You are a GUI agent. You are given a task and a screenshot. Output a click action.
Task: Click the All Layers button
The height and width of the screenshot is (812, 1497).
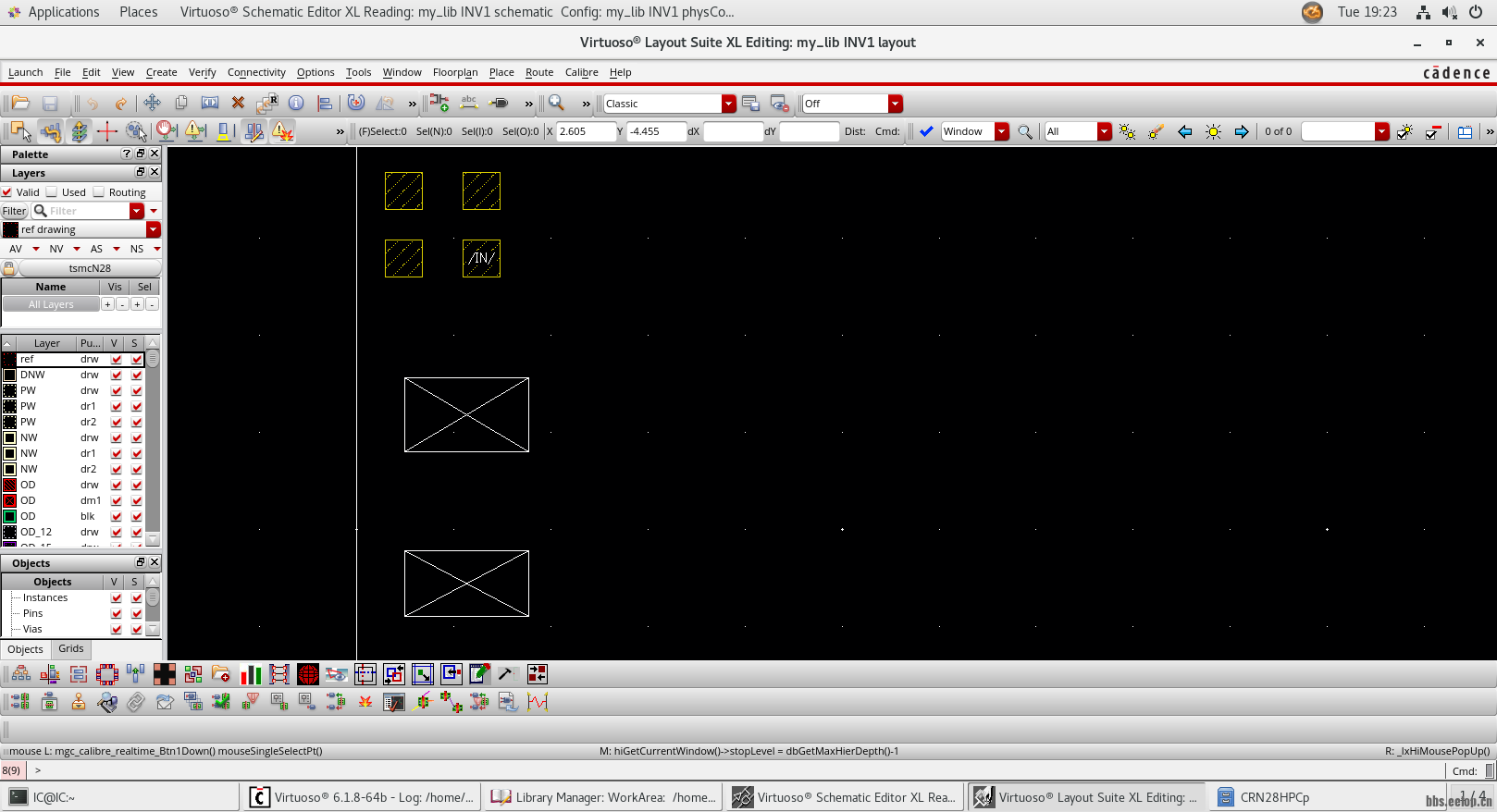[51, 304]
